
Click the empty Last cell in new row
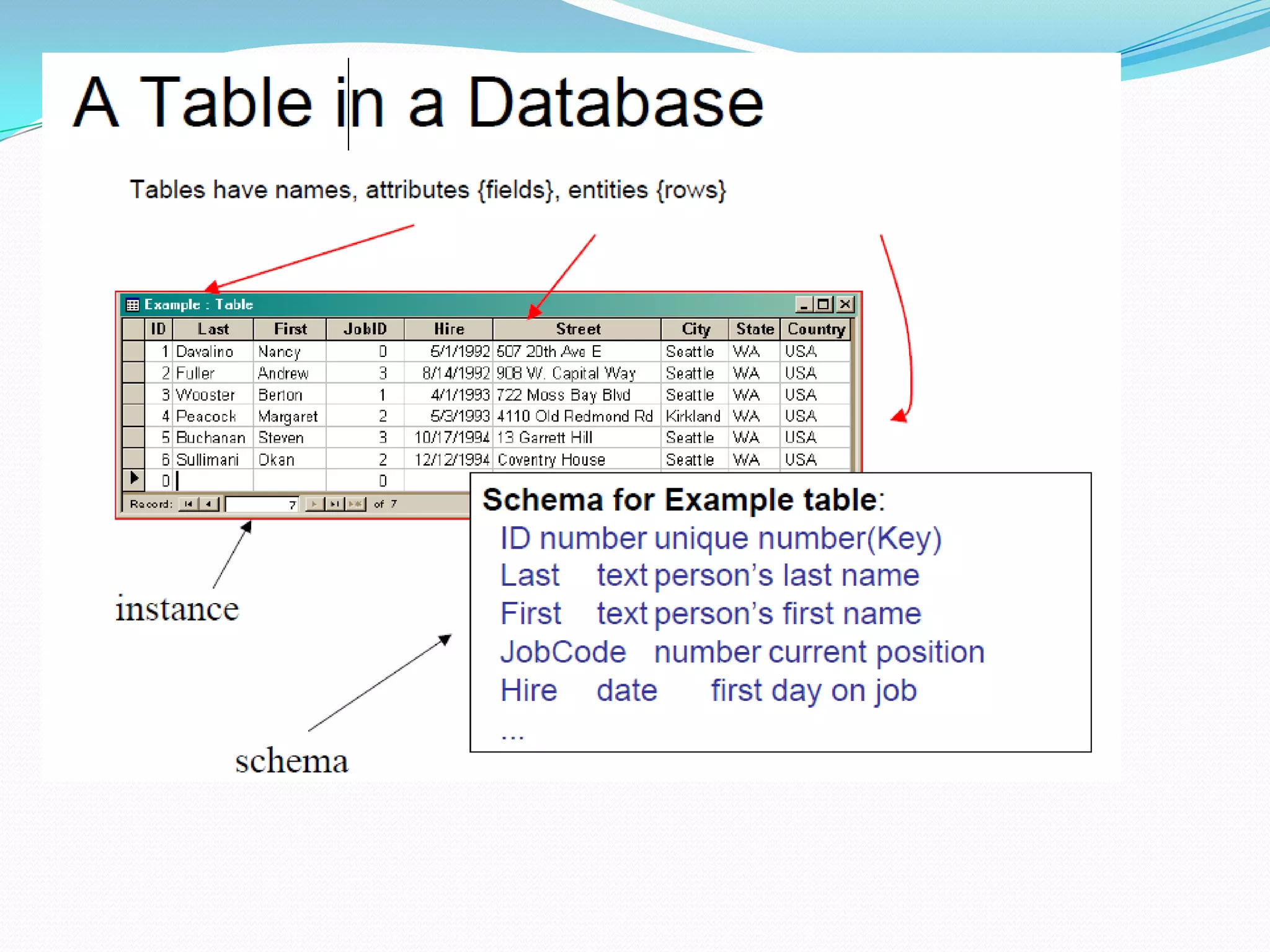click(213, 480)
